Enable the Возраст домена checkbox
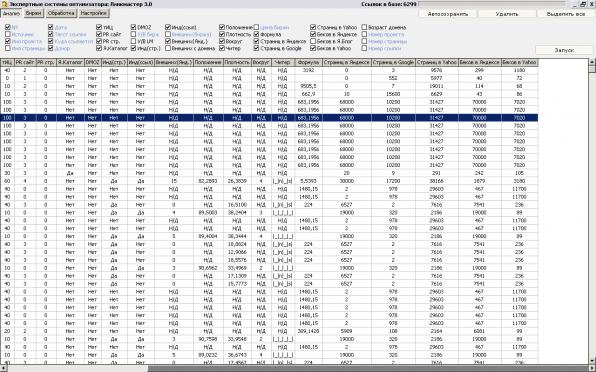596x372 pixels. pos(364,27)
